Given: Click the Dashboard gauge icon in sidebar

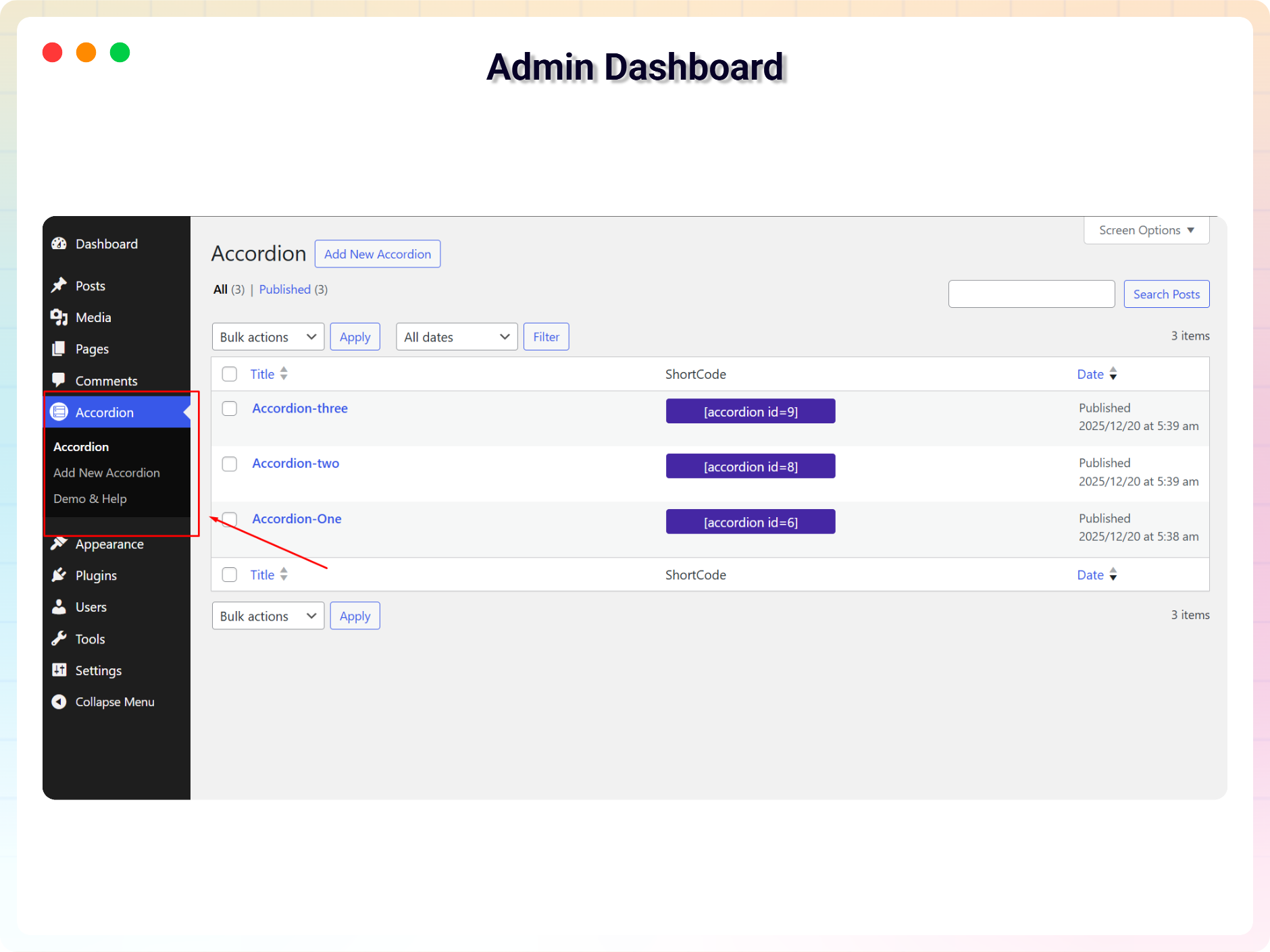Looking at the screenshot, I should point(59,244).
